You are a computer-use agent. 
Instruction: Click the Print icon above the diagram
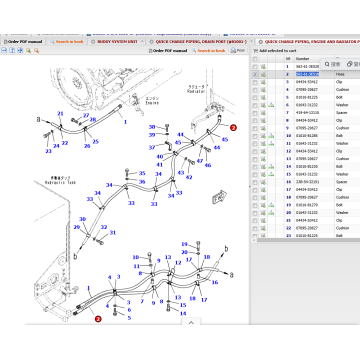[238, 50]
